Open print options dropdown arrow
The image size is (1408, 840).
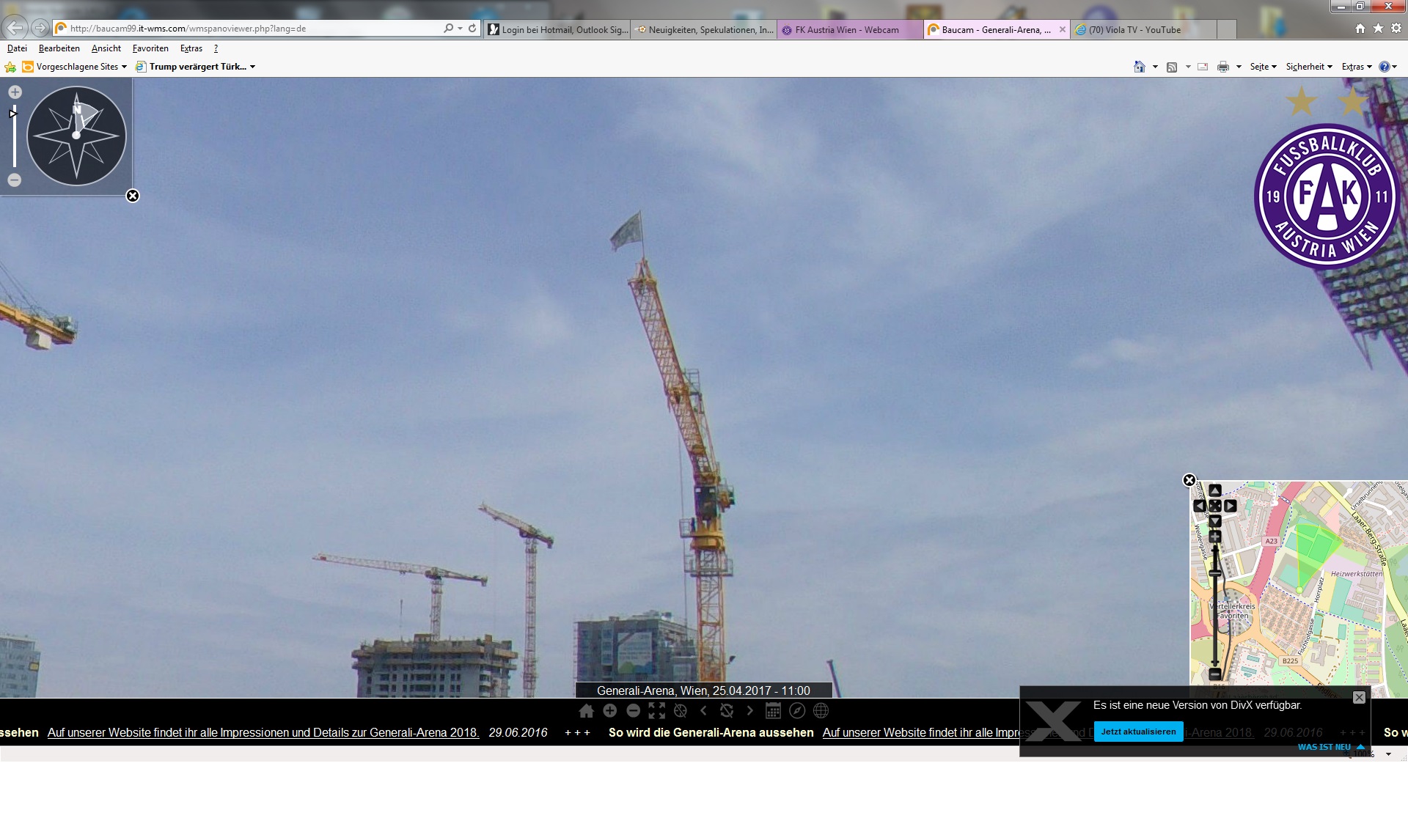pos(1239,67)
